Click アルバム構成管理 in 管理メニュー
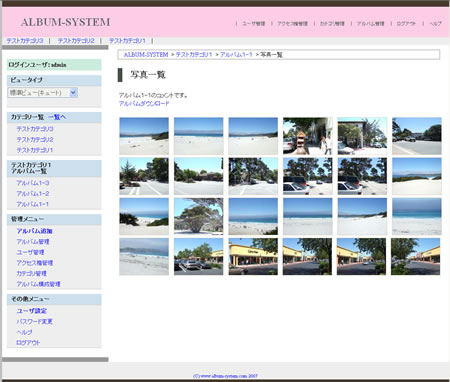 point(39,284)
